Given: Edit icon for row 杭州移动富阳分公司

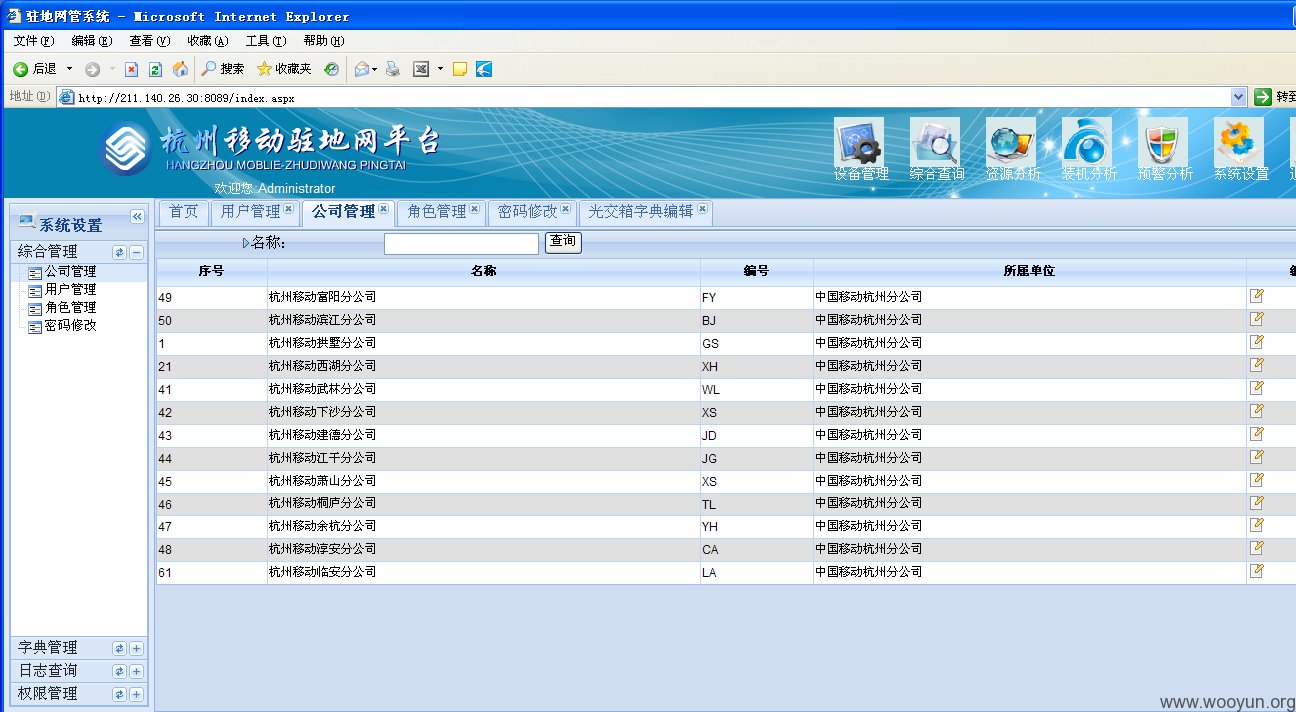Looking at the screenshot, I should point(1257,296).
